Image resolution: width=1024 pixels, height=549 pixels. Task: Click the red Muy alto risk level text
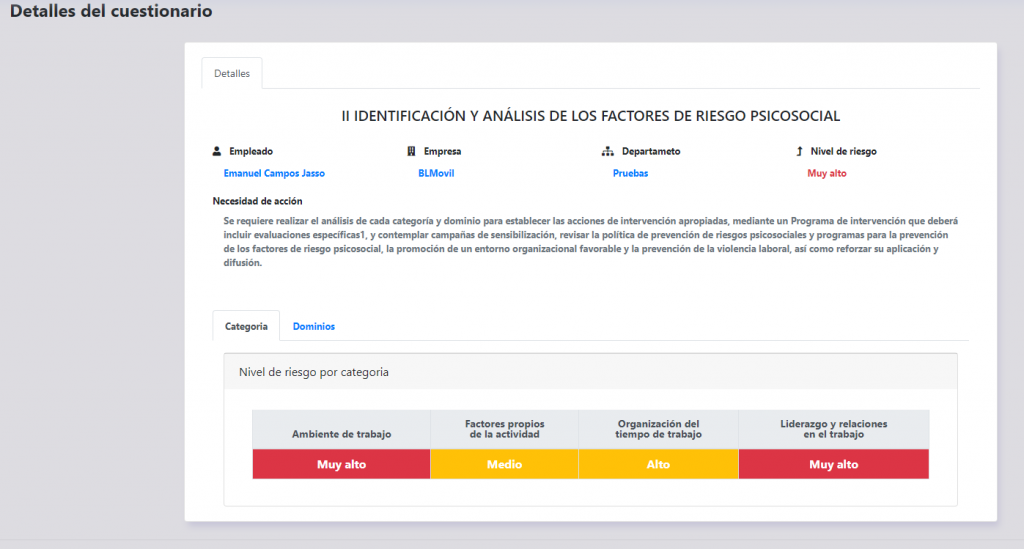tap(827, 173)
